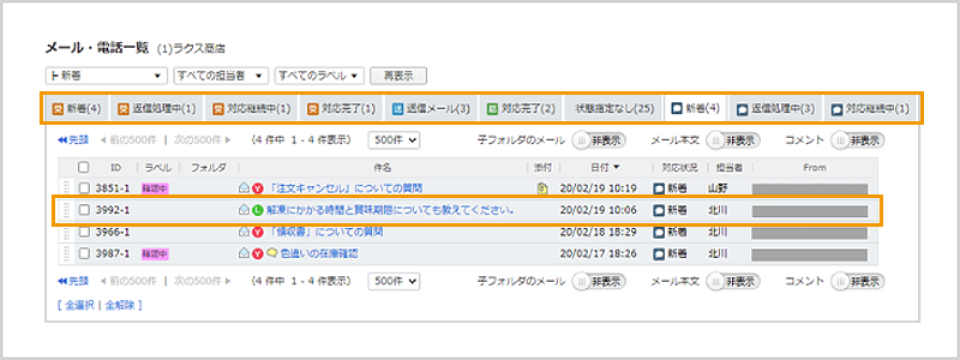The width and height of the screenshot is (960, 360).
Task: Select 送信メール(3) tab
Action: [430, 109]
